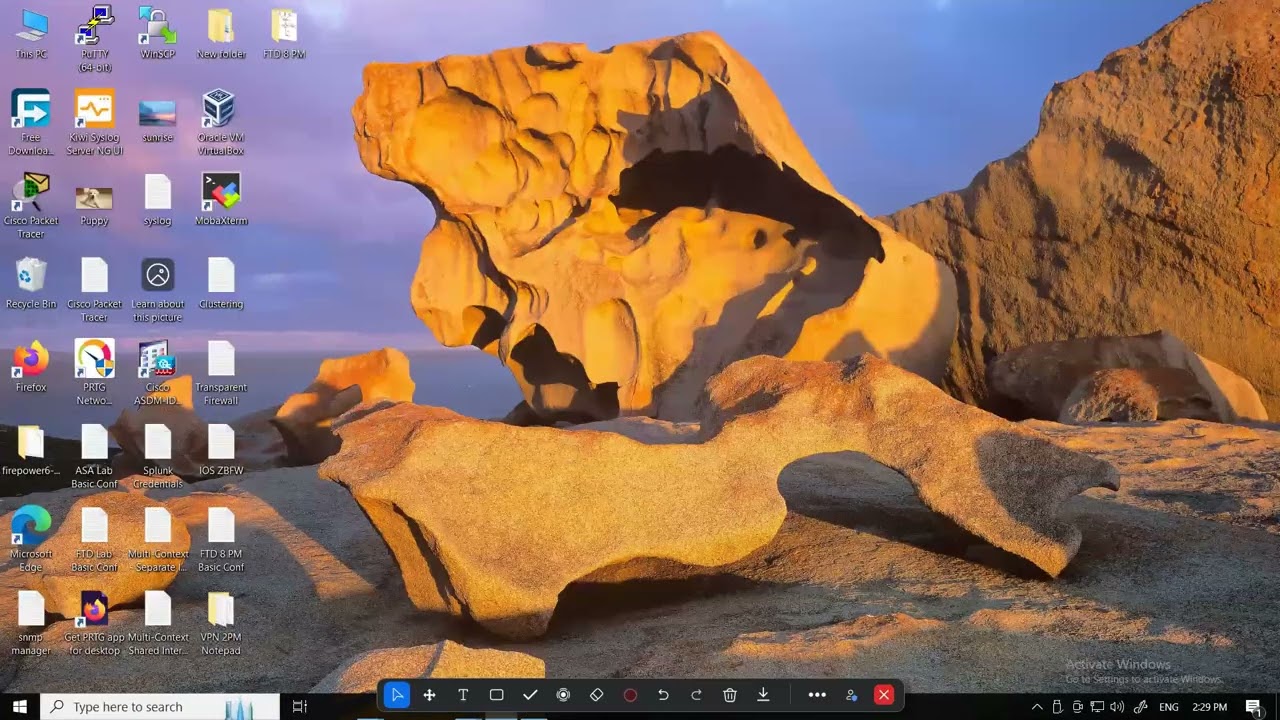Select the Text tool in annotation bar
This screenshot has height=720, width=1280.
(463, 695)
